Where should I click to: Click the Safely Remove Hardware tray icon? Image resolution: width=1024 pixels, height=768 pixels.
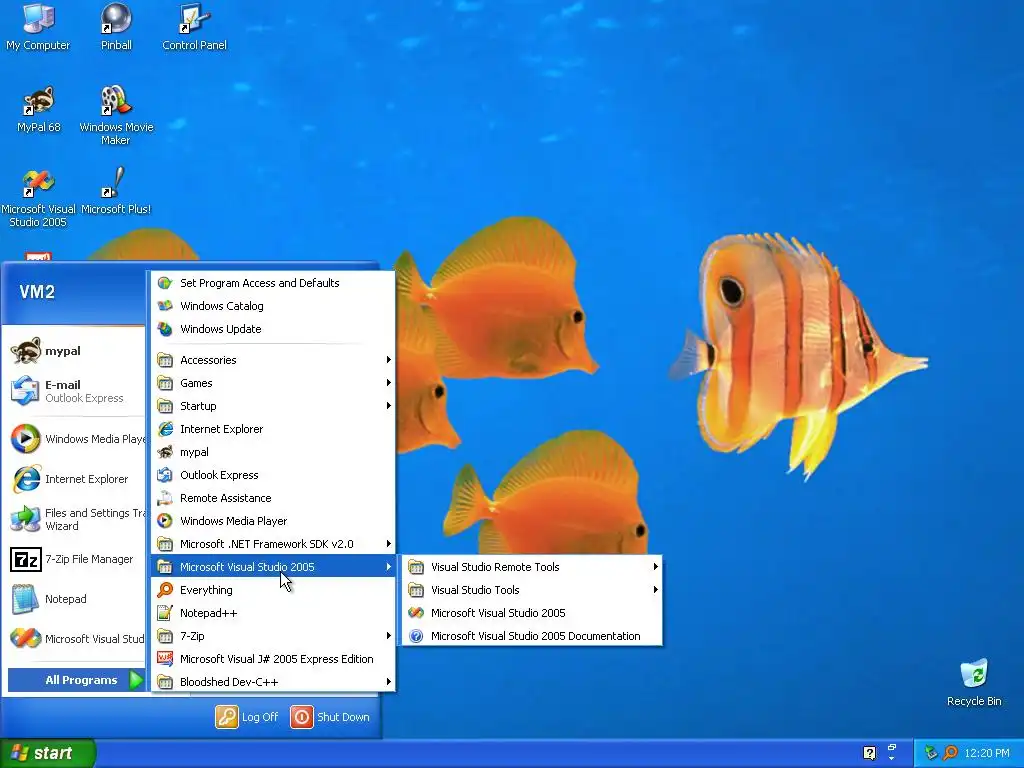931,753
